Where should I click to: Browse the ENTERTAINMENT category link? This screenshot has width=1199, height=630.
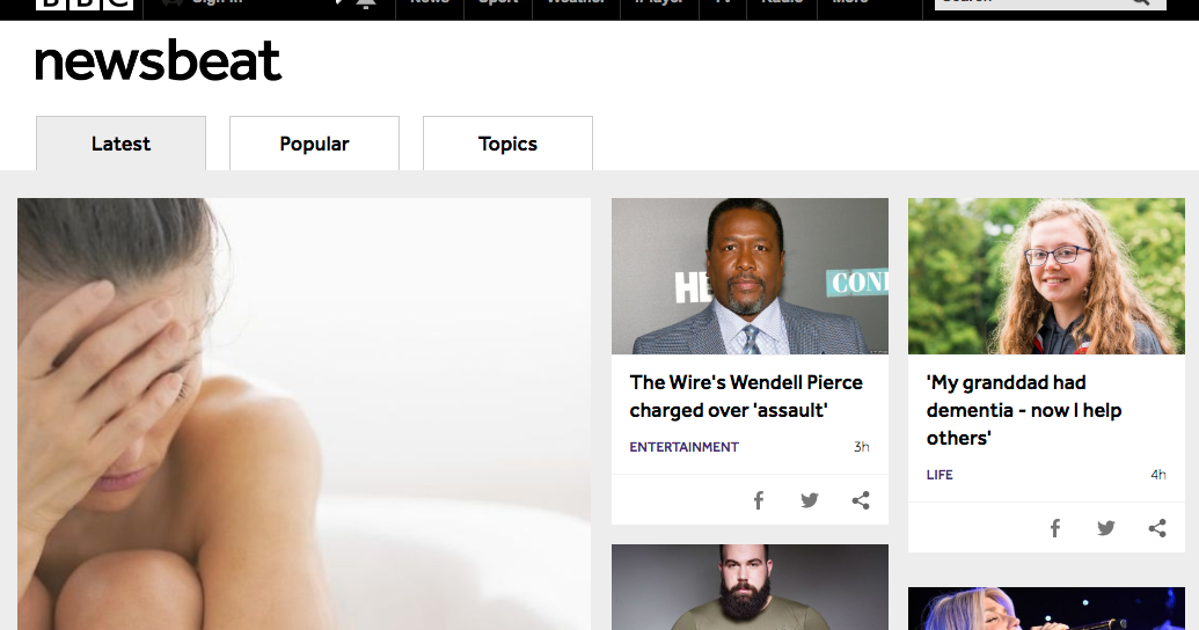tap(684, 447)
